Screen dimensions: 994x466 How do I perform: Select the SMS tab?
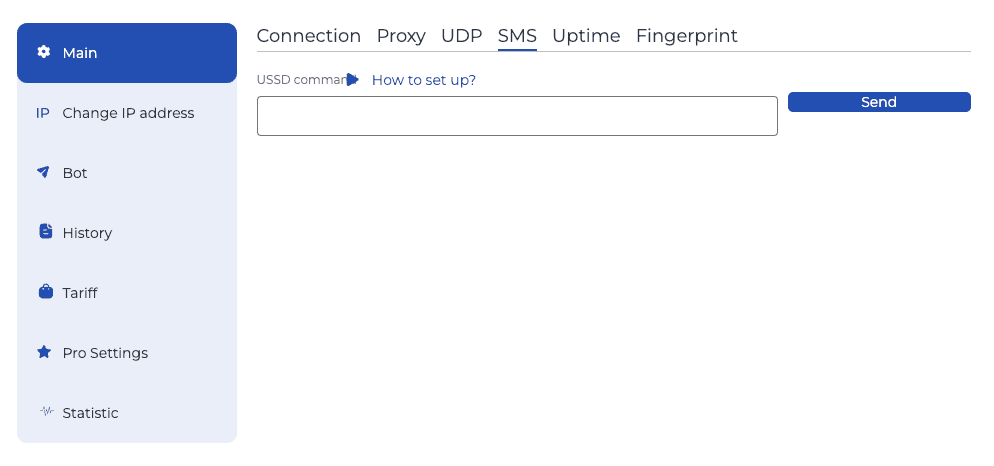point(517,36)
